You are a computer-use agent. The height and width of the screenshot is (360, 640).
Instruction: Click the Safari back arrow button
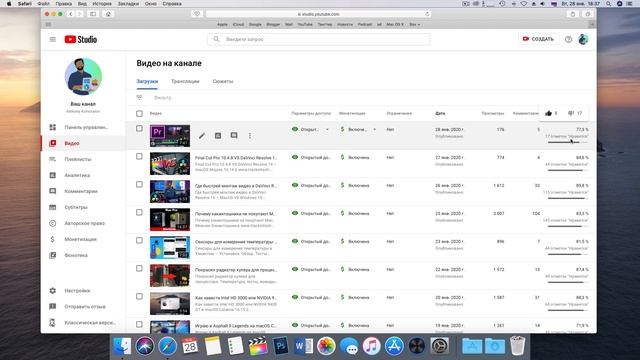coord(71,14)
